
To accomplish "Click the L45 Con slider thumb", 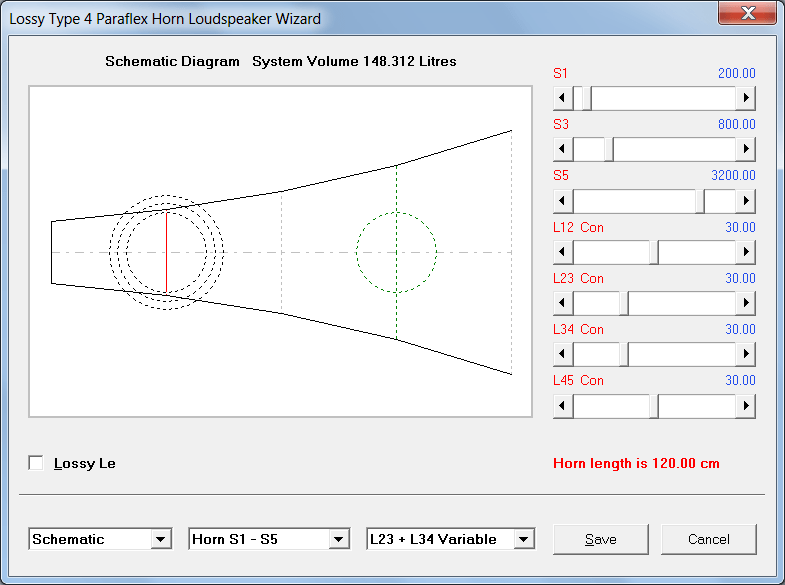I will pos(654,406).
